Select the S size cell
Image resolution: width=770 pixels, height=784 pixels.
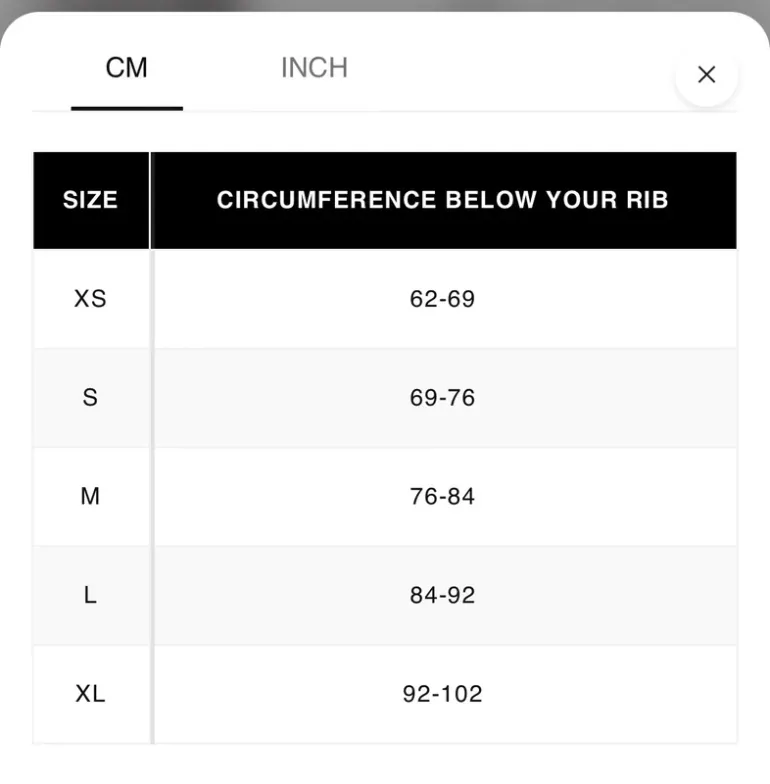pos(91,398)
